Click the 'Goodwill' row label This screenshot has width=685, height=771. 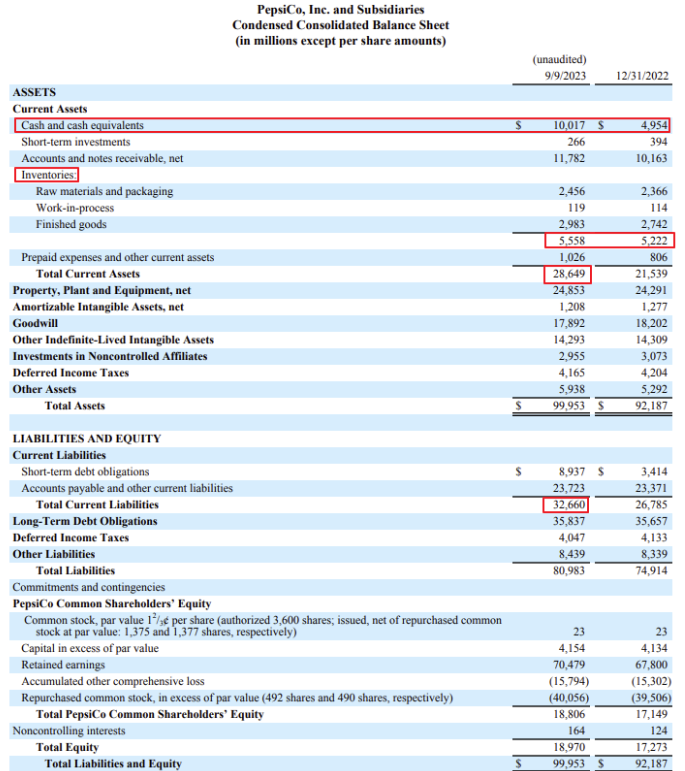click(x=35, y=324)
